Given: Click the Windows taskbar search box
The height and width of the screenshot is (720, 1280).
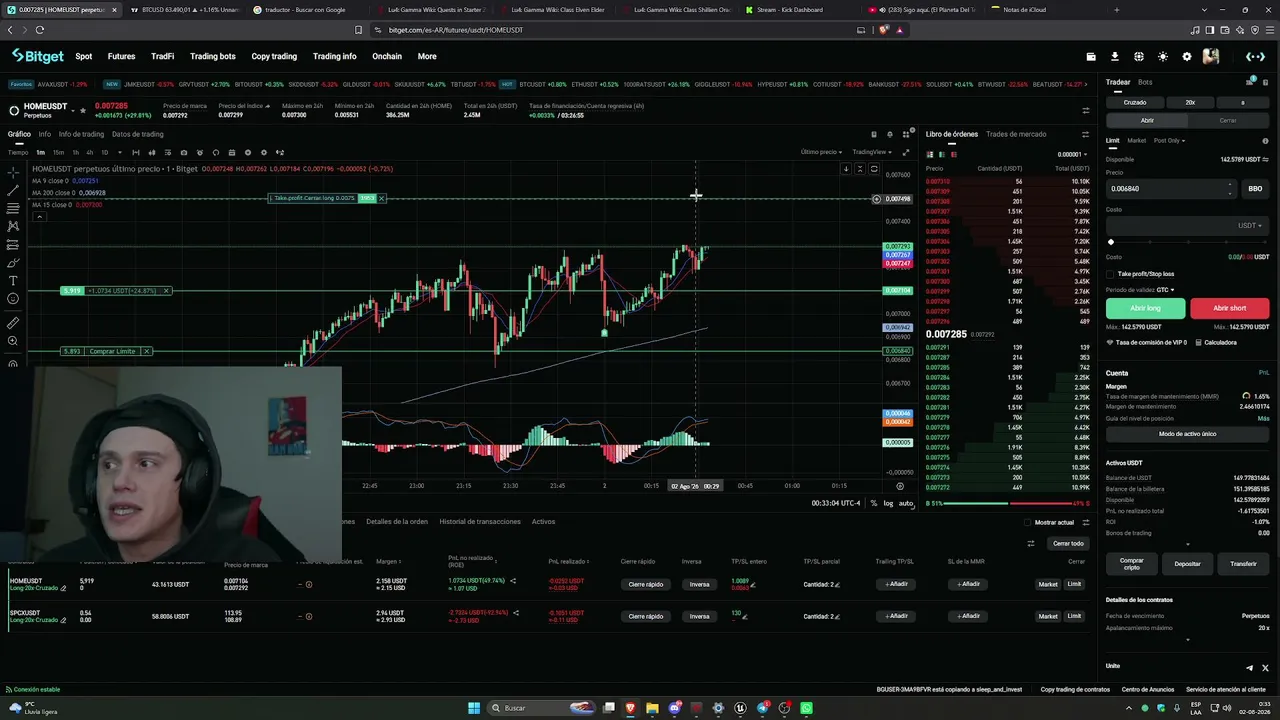Looking at the screenshot, I should click(540, 708).
